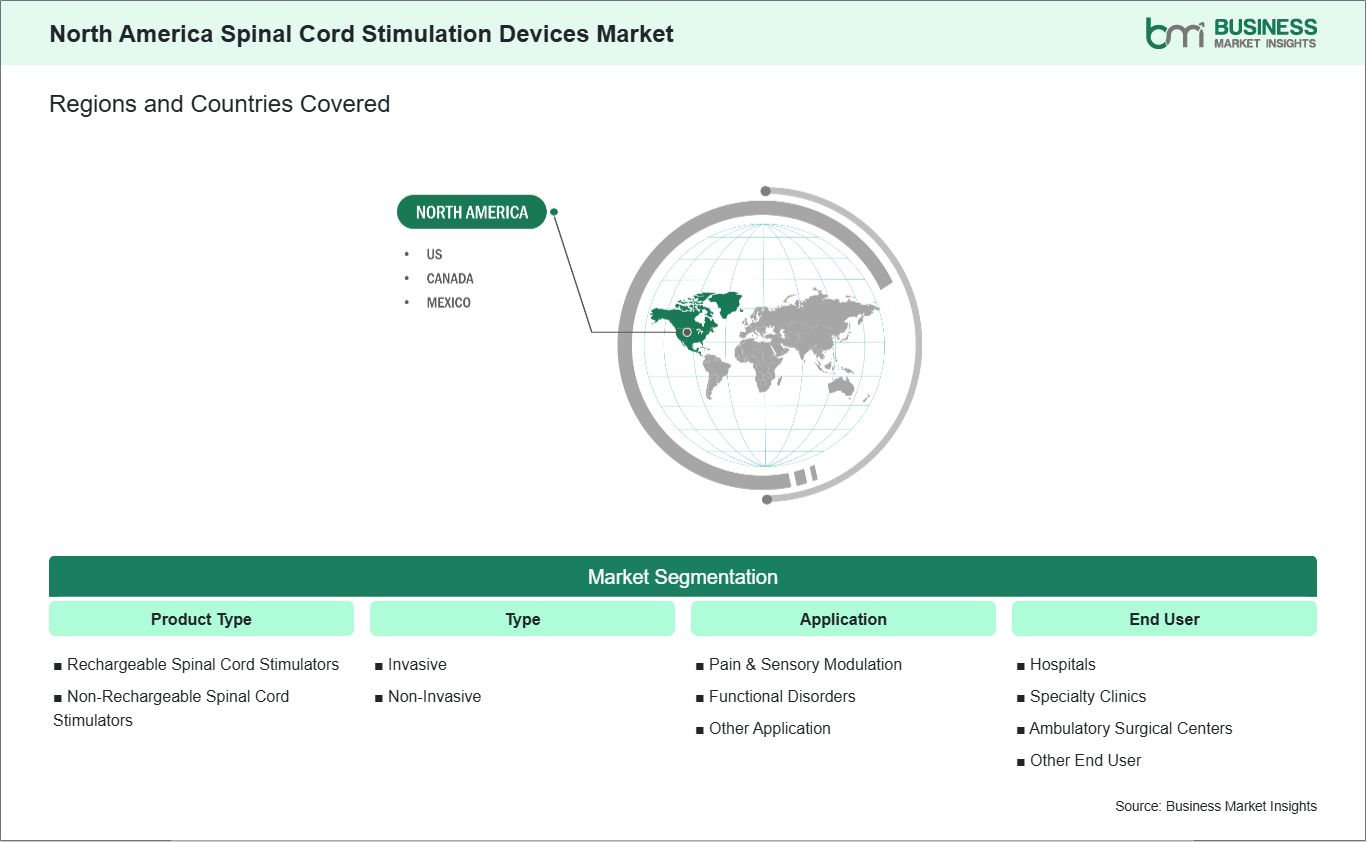Click Rechargeable Spinal Cord Stimulators item
Image resolution: width=1366 pixels, height=842 pixels.
pos(196,664)
